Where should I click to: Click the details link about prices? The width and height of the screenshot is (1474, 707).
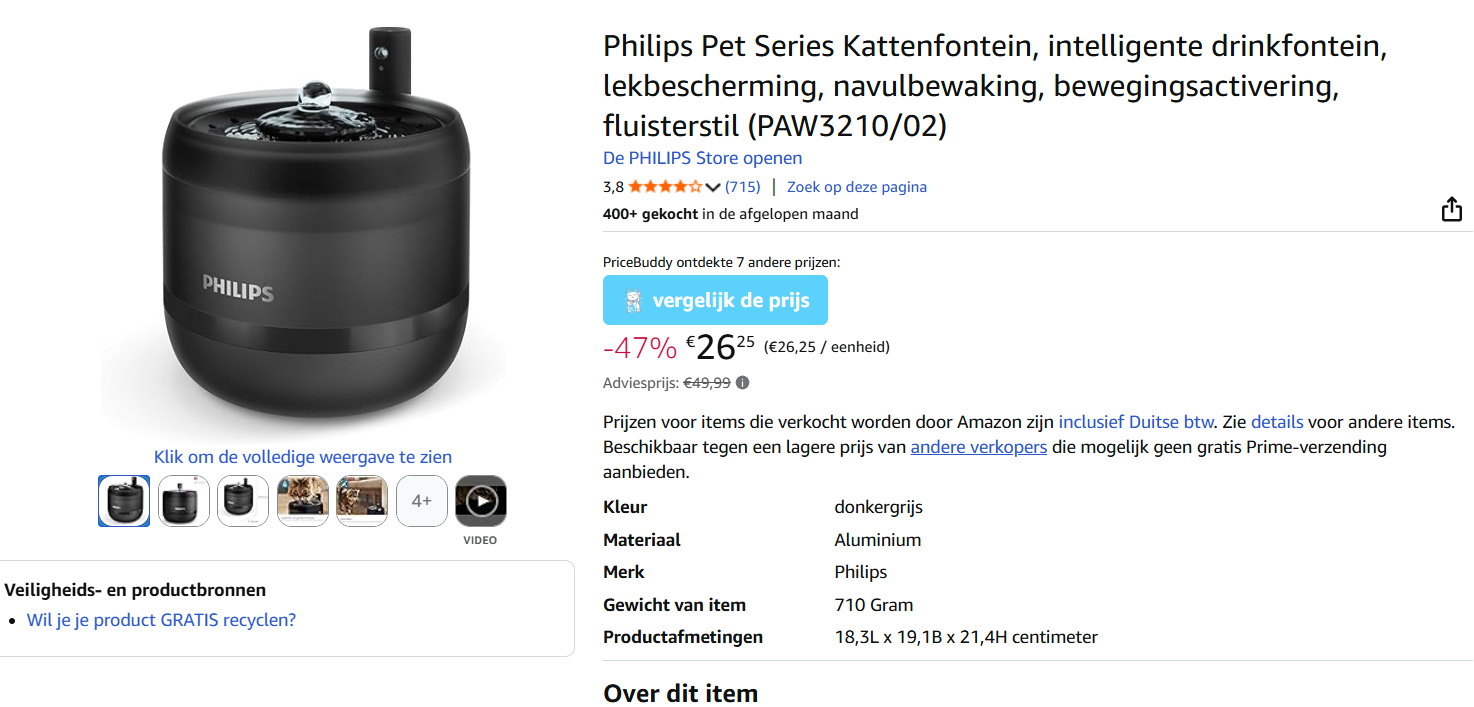click(1276, 421)
